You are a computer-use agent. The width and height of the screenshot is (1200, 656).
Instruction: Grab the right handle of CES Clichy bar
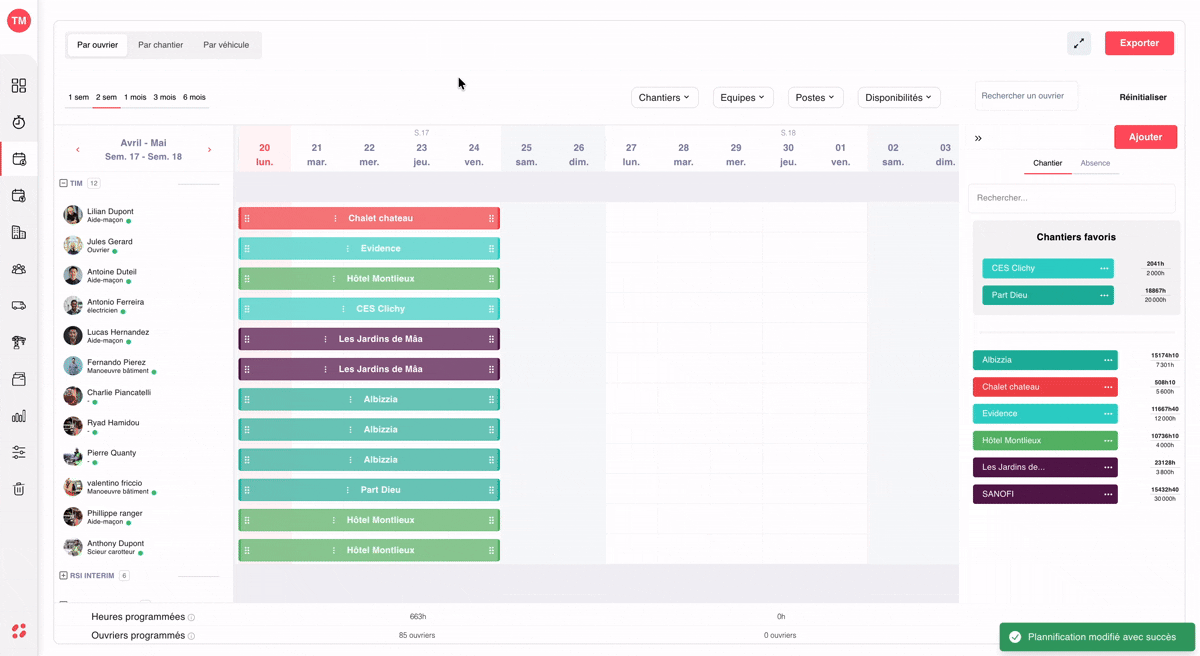(x=491, y=309)
